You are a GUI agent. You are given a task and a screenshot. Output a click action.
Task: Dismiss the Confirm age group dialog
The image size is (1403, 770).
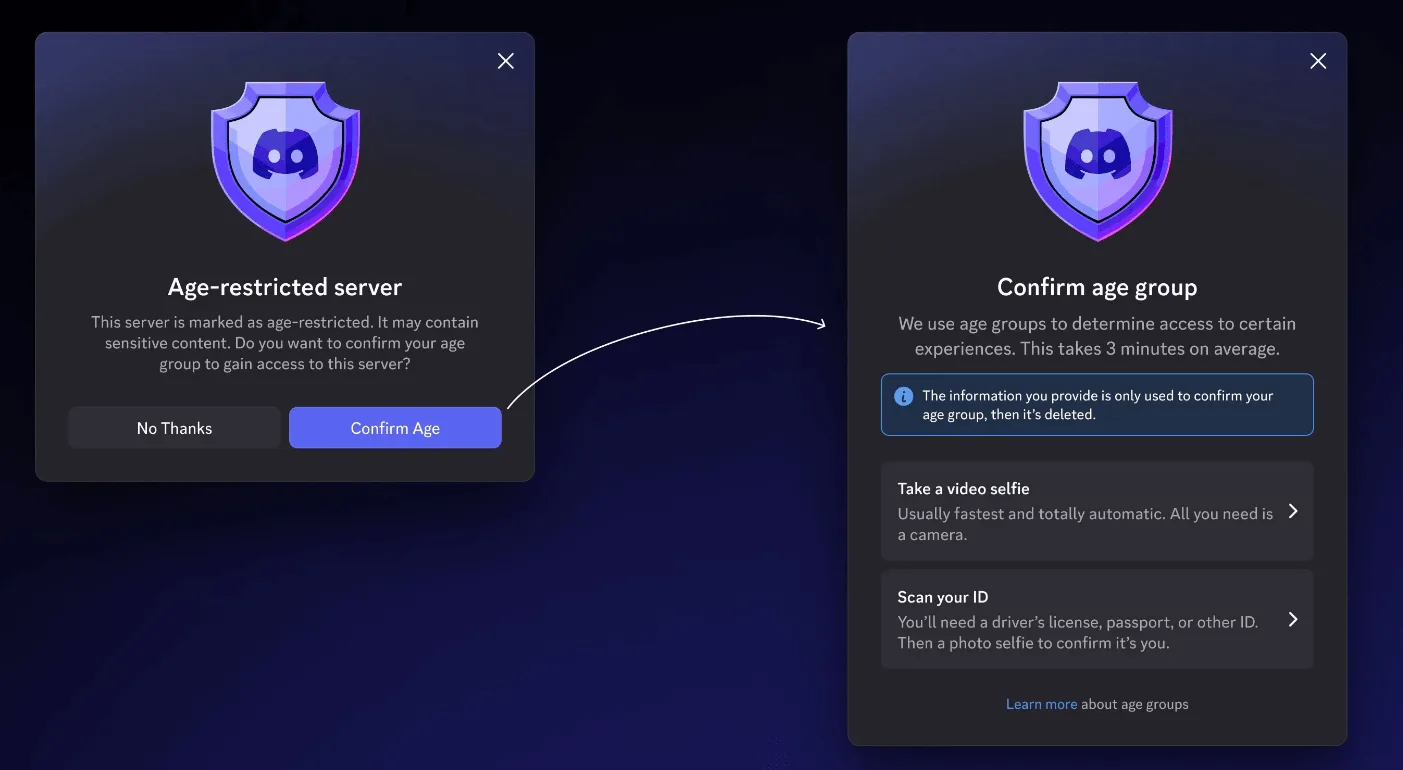[1318, 61]
